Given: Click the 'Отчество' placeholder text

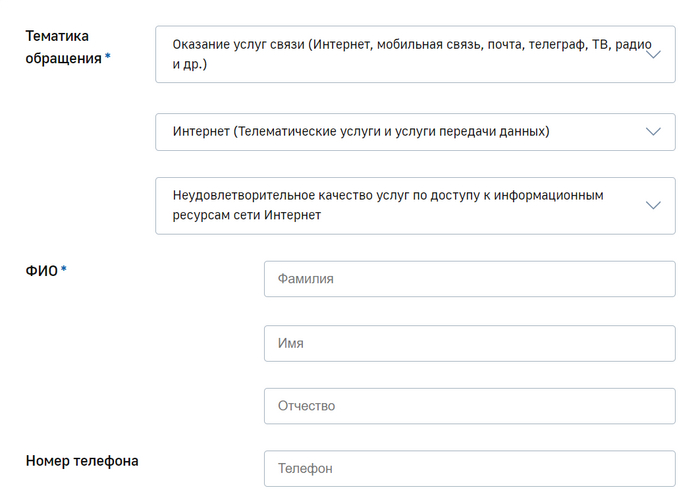Looking at the screenshot, I should [x=307, y=406].
